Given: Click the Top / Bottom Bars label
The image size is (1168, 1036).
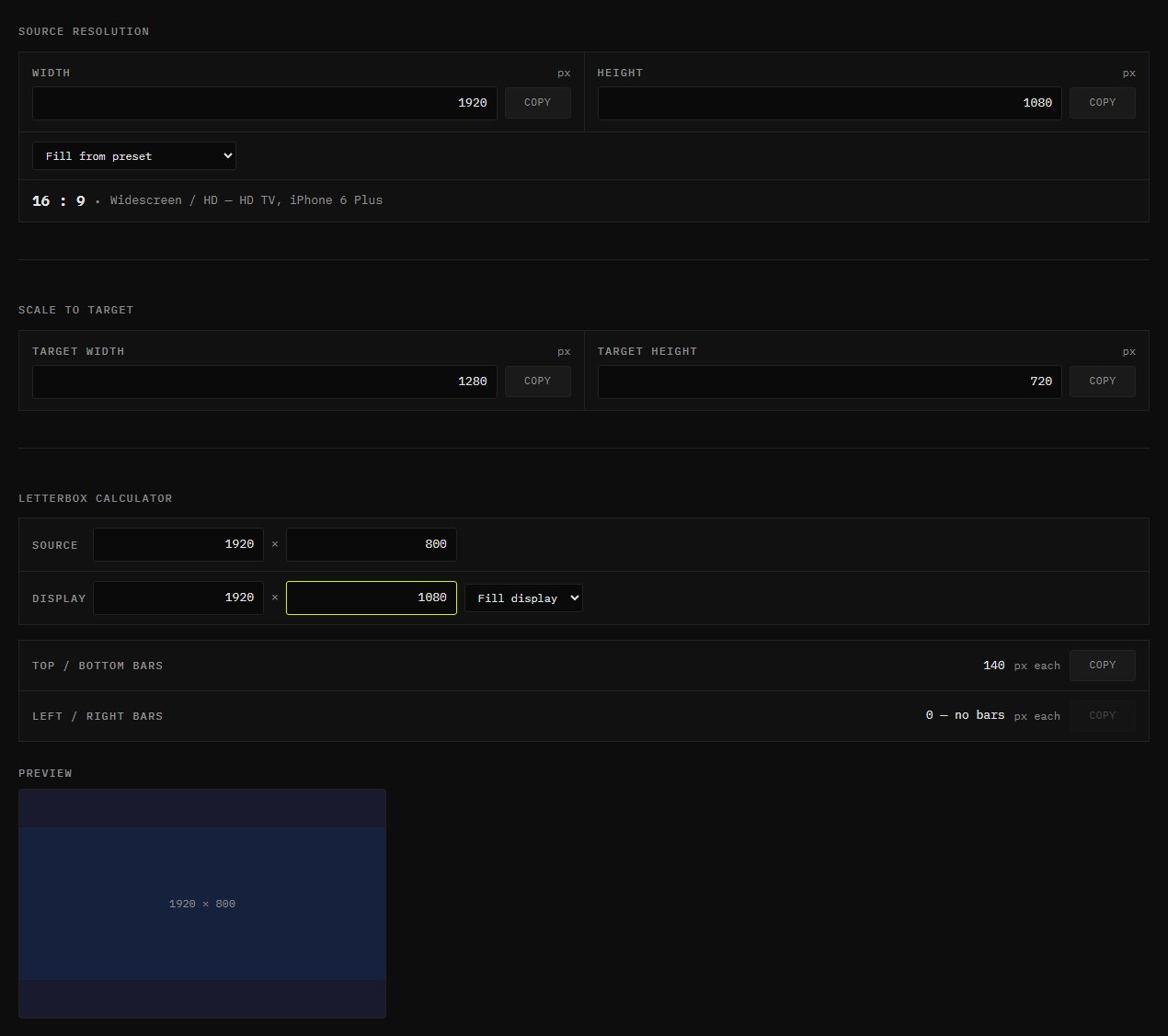Looking at the screenshot, I should [97, 666].
